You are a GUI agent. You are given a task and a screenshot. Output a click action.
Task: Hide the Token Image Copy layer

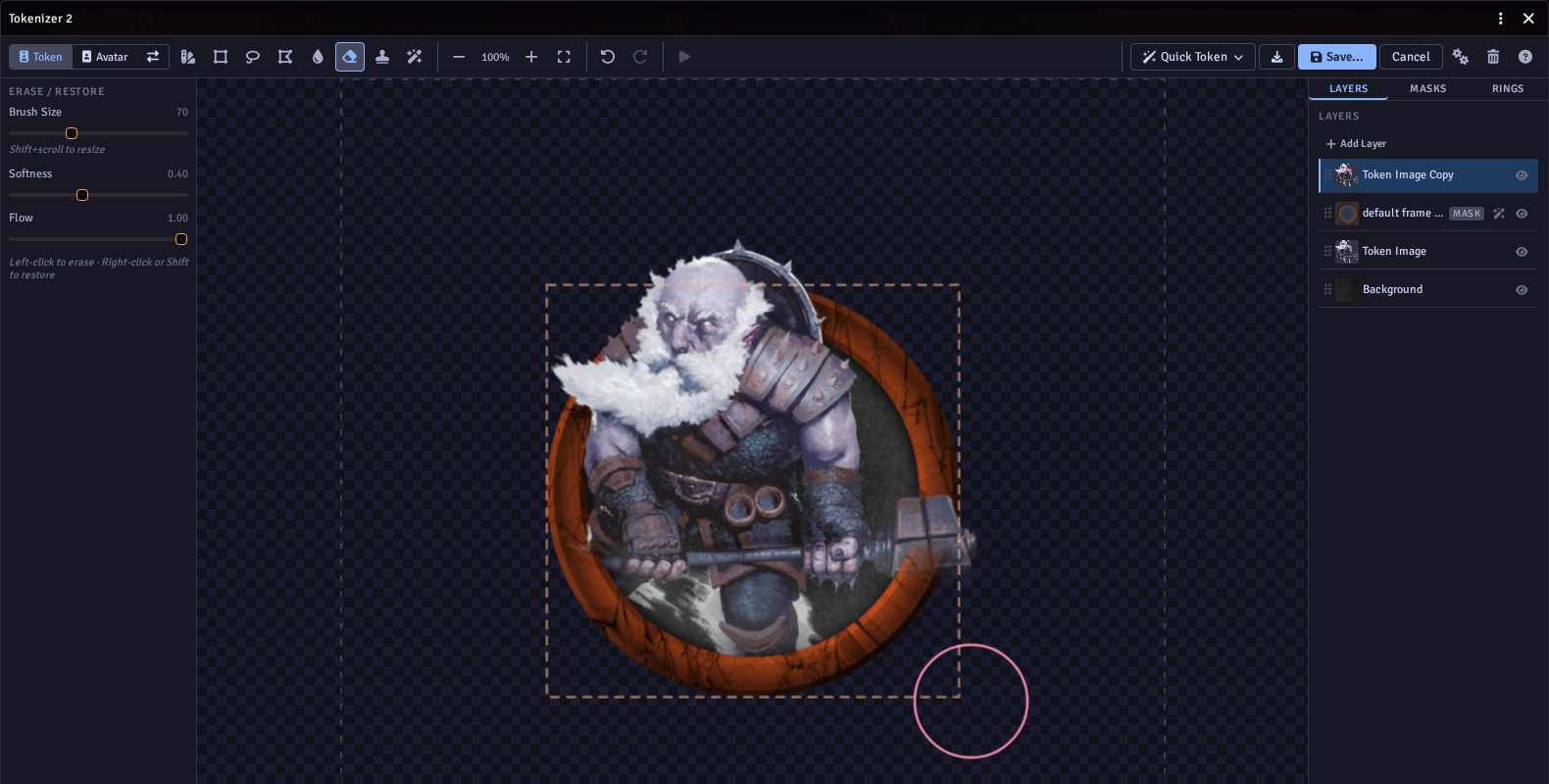pyautogui.click(x=1522, y=175)
